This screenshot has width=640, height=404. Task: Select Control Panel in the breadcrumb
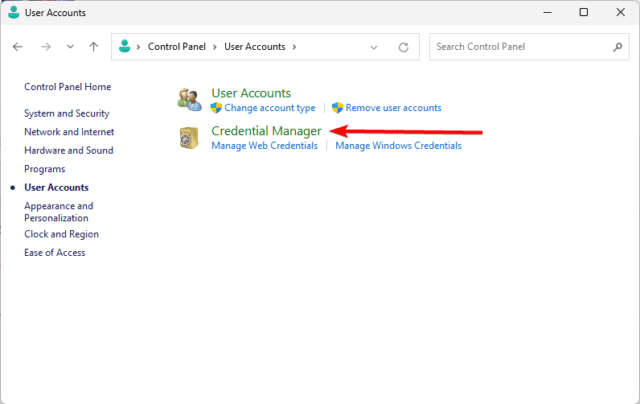tap(178, 47)
